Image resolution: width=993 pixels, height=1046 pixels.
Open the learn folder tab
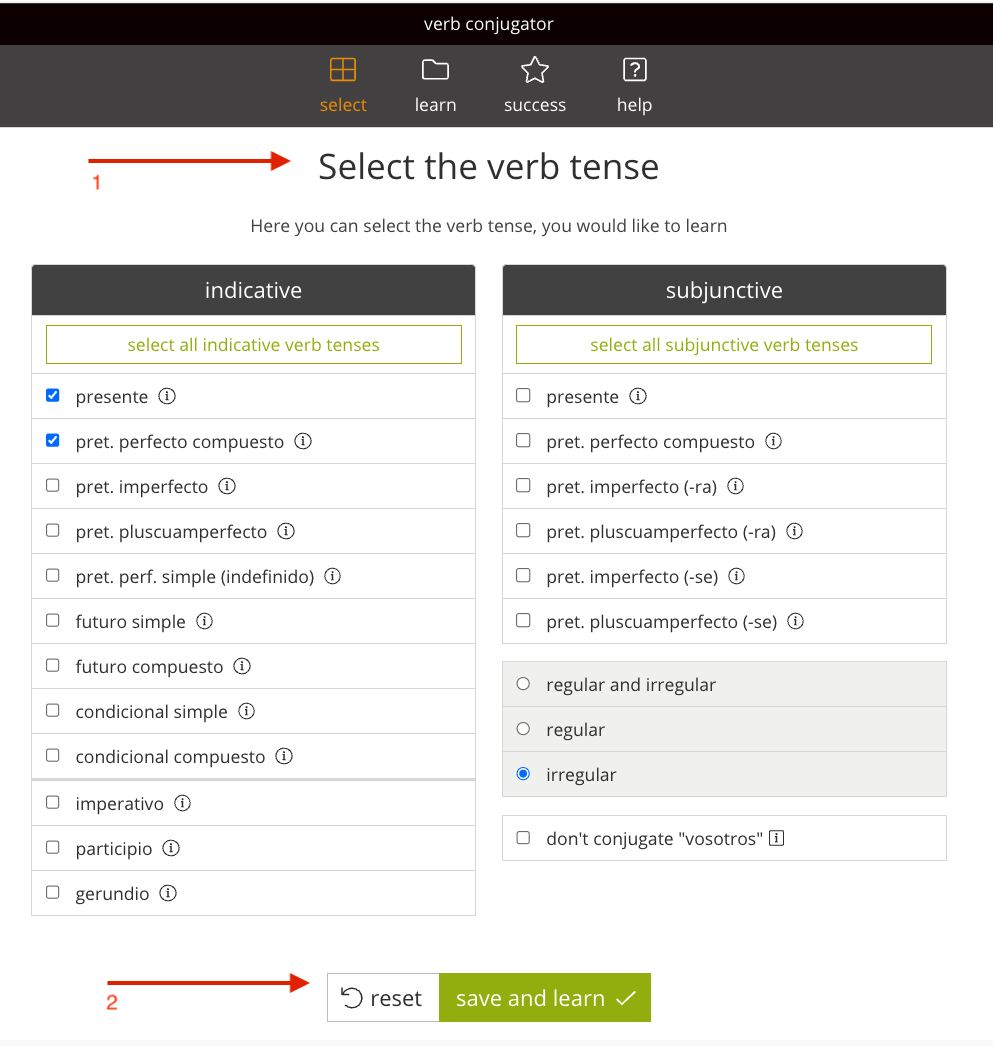(x=435, y=85)
